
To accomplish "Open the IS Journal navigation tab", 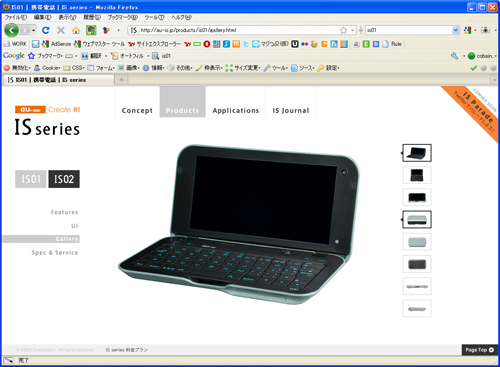I will pos(291,110).
